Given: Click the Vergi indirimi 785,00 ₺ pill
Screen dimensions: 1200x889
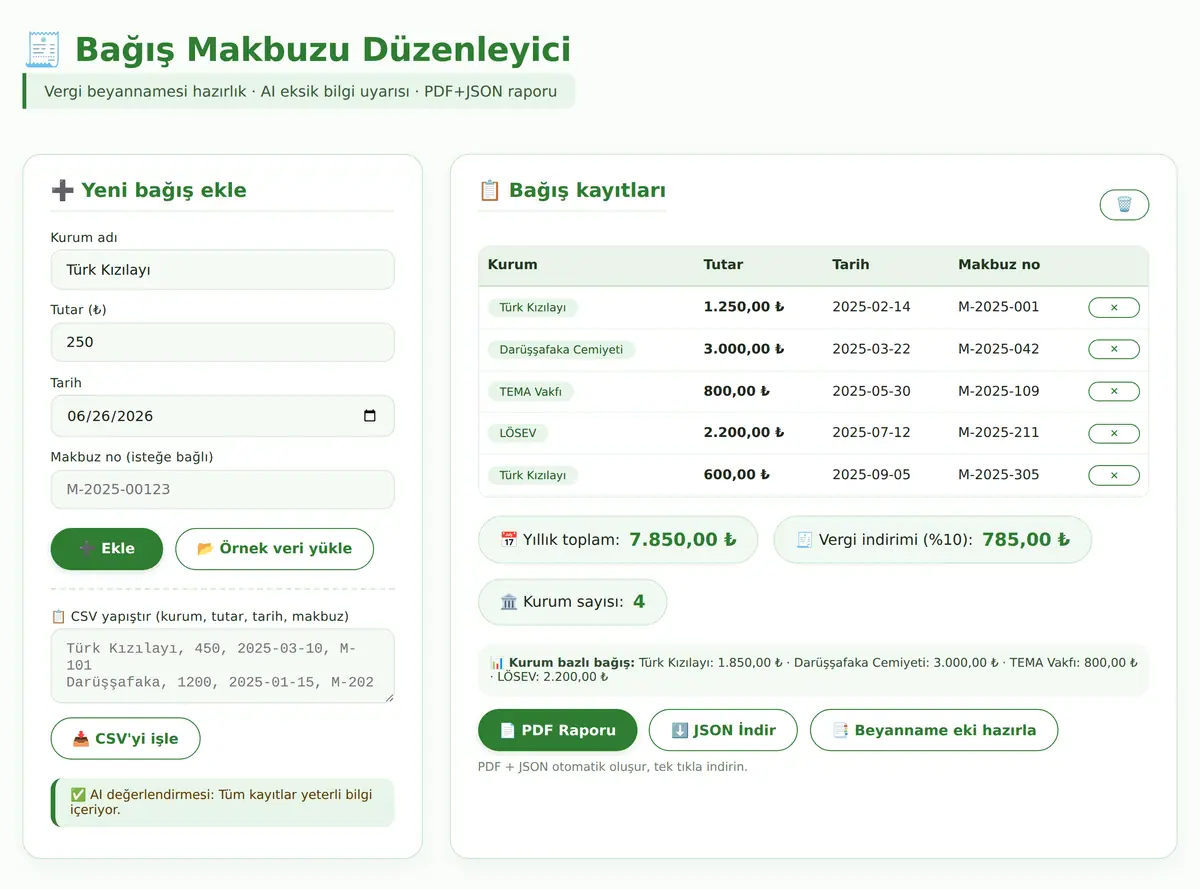Looking at the screenshot, I should click(x=932, y=540).
